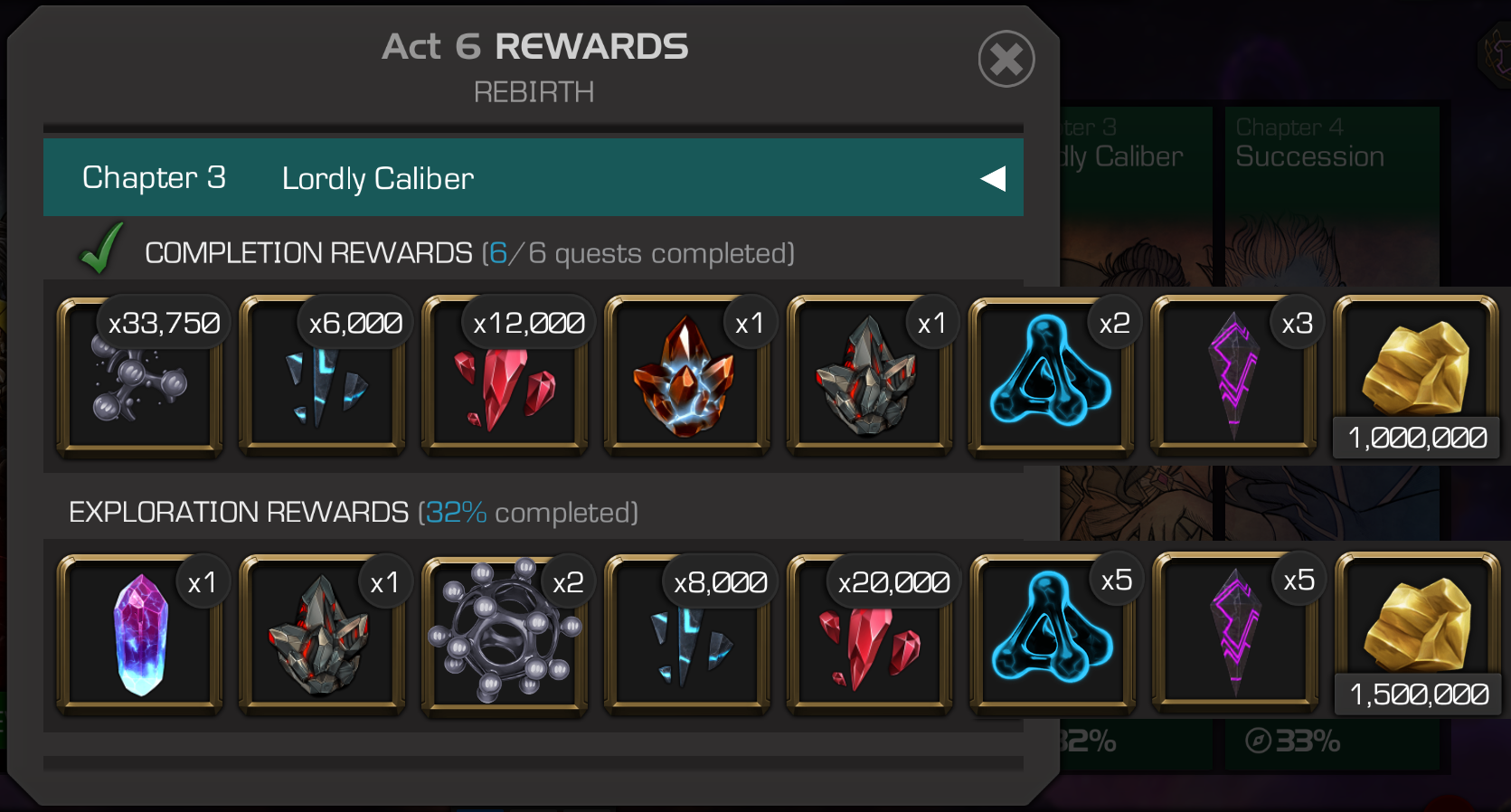Image resolution: width=1511 pixels, height=812 pixels.
Task: Click the green completion rewards checkmark
Action: (x=101, y=248)
